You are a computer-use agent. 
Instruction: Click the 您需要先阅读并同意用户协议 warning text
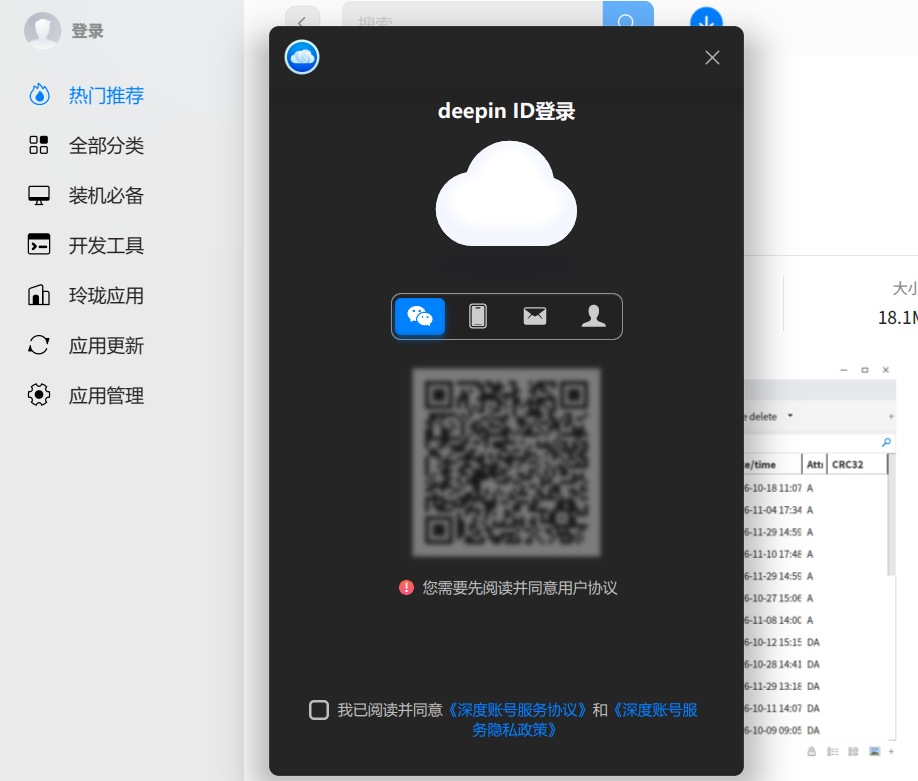pos(520,588)
